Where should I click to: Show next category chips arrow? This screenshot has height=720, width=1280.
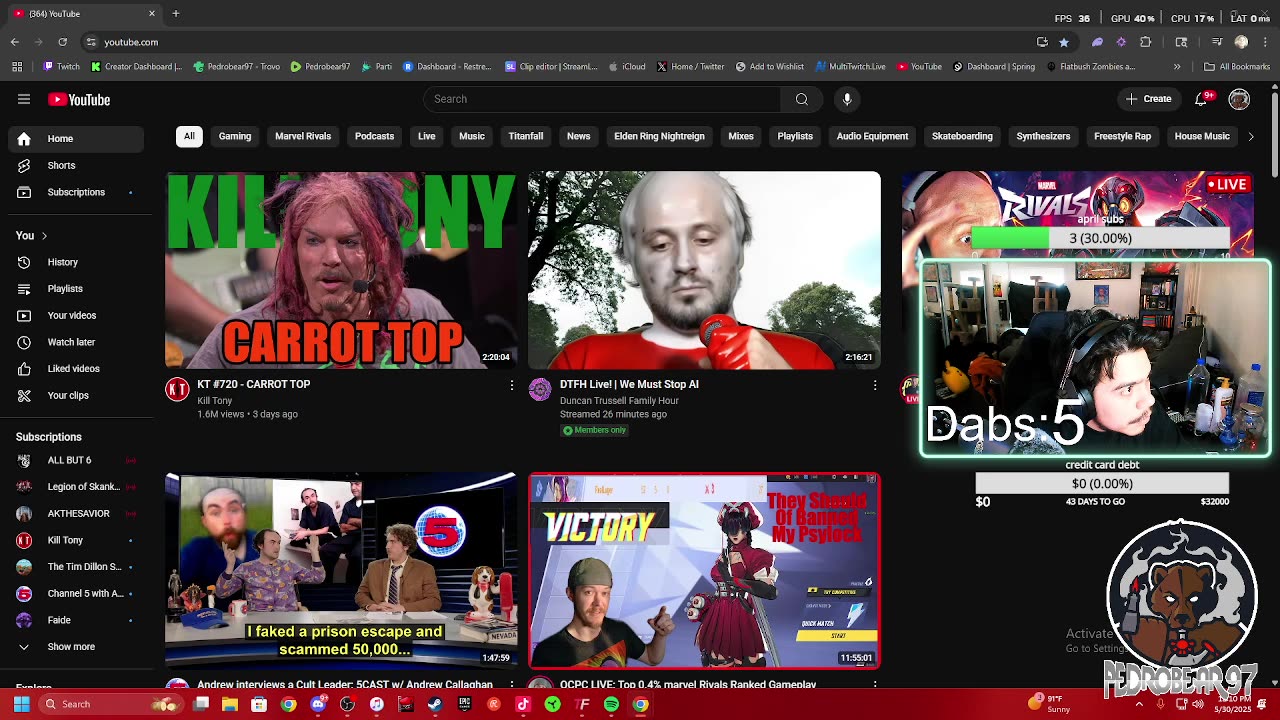[x=1250, y=136]
